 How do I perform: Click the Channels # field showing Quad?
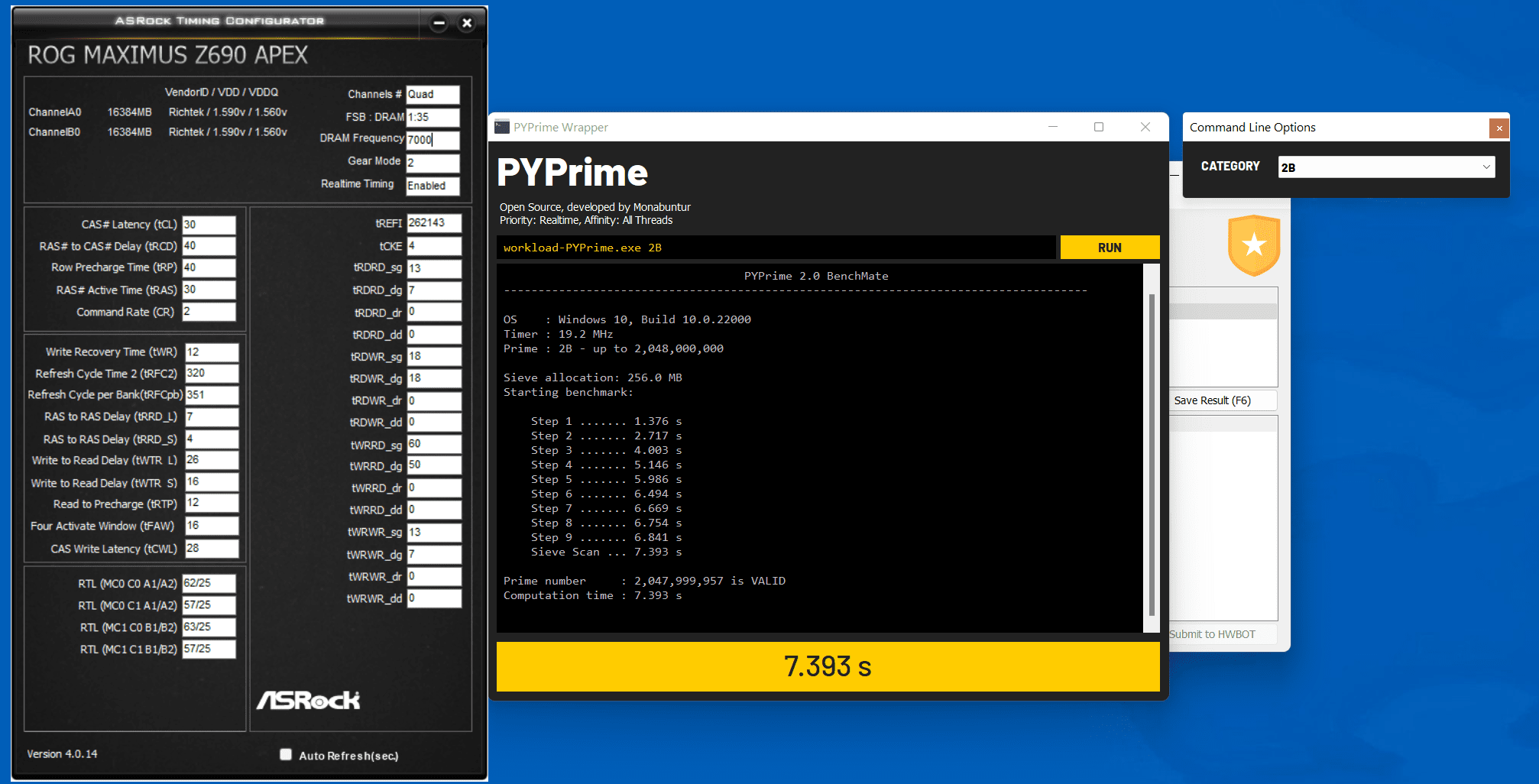(x=433, y=94)
